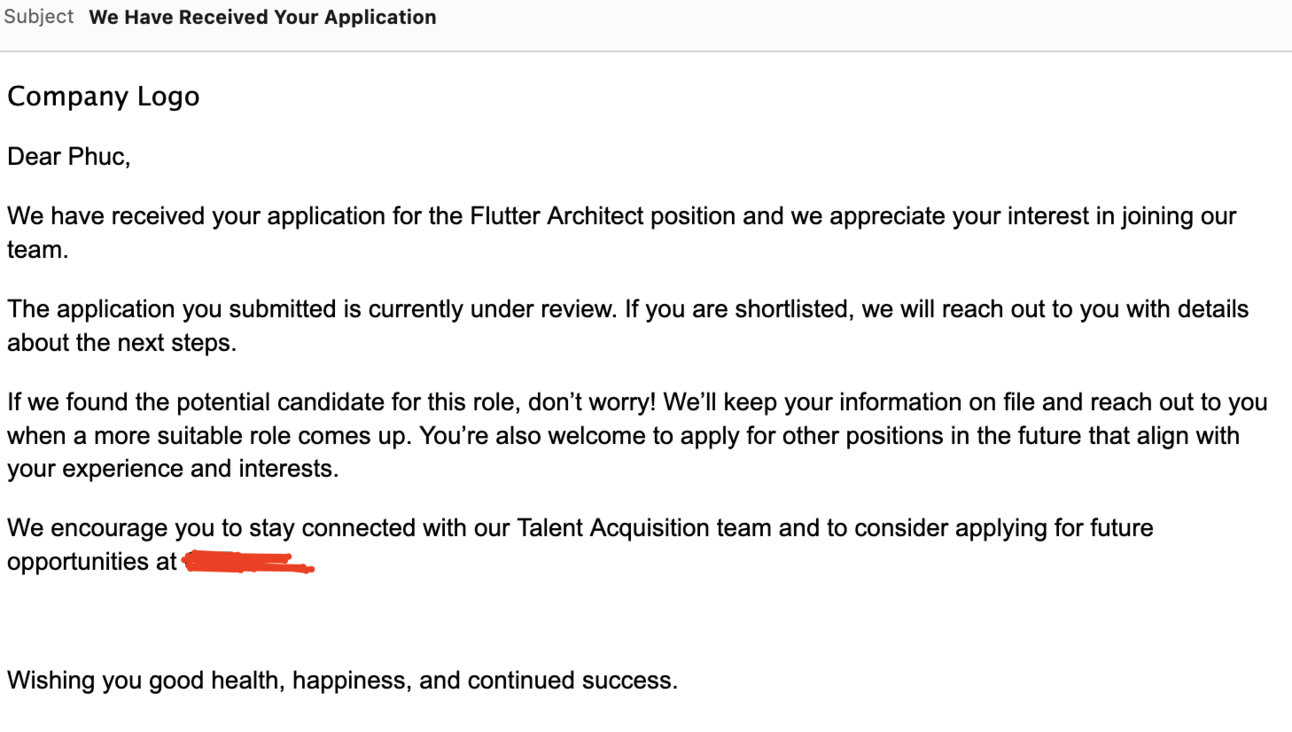Click the phrase "your experience and interests"

pyautogui.click(x=172, y=469)
